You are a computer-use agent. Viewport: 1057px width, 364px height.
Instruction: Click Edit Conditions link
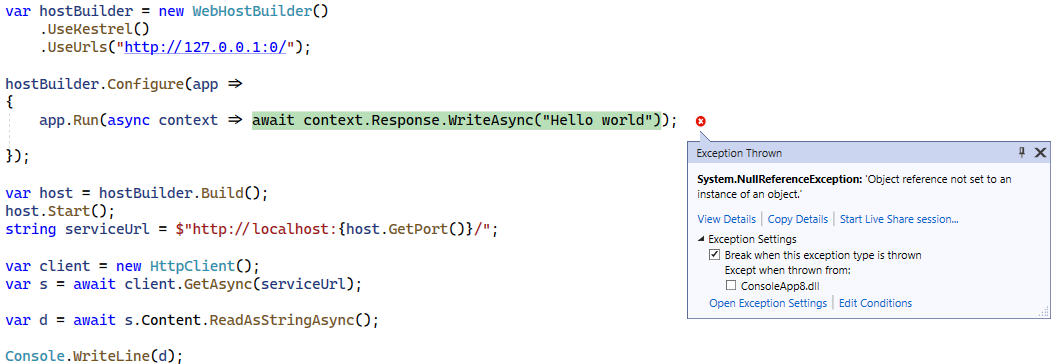(875, 303)
